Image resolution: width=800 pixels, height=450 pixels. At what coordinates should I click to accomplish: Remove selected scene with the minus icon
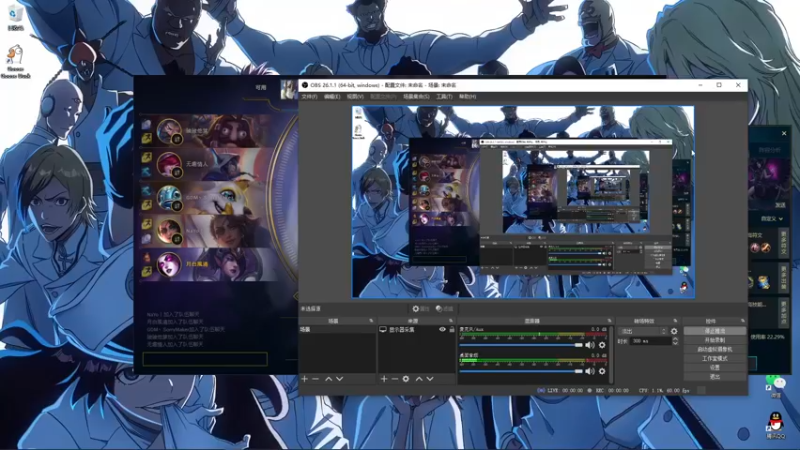[315, 379]
